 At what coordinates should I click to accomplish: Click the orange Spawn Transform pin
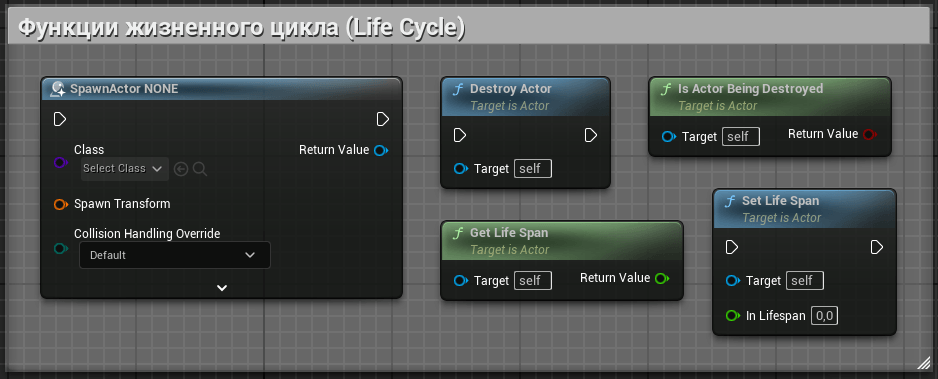61,204
